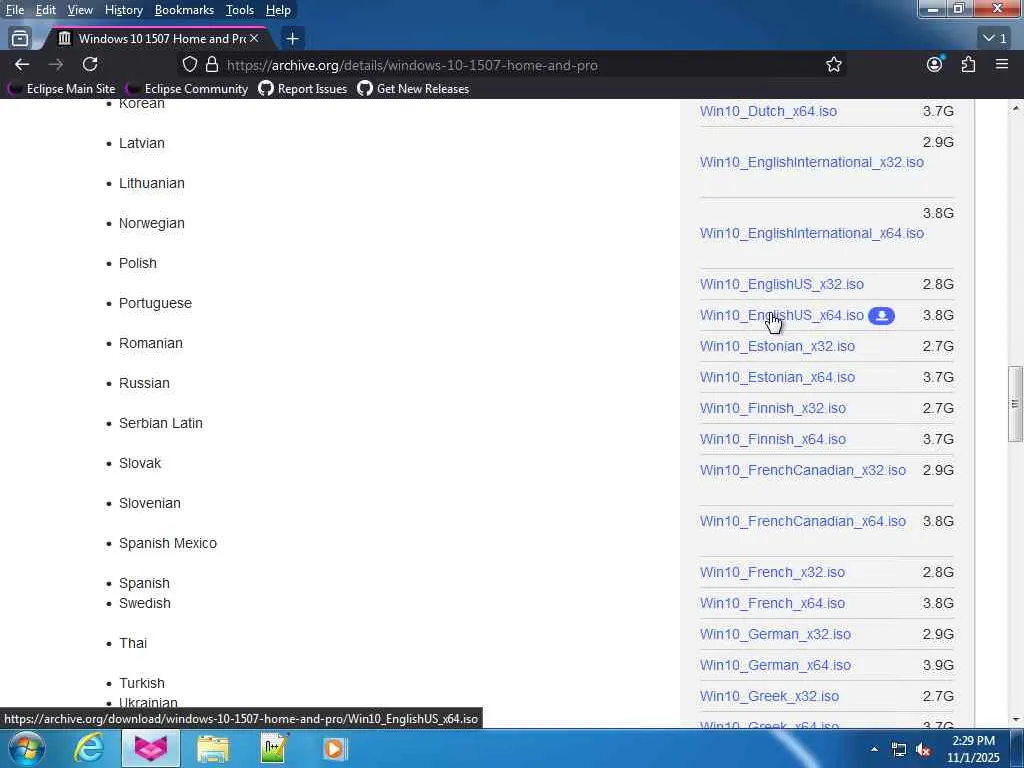Open Notepad++ from the taskbar
This screenshot has width=1024, height=768.
tap(274, 748)
